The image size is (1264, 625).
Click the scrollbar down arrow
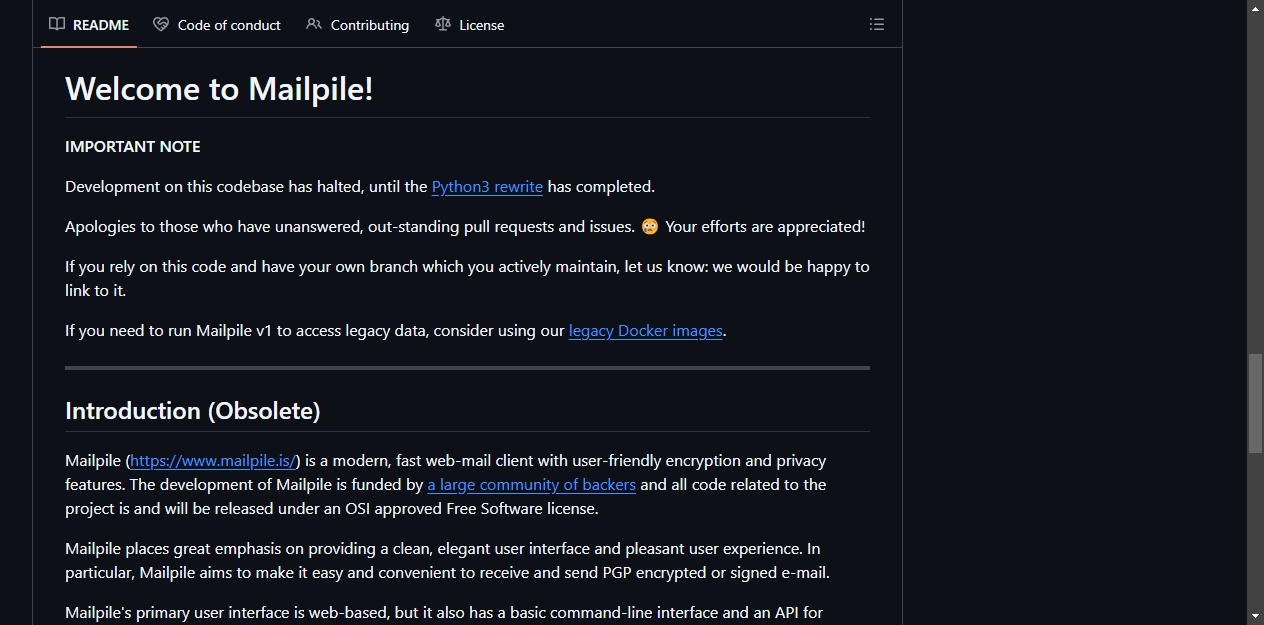(1255, 616)
